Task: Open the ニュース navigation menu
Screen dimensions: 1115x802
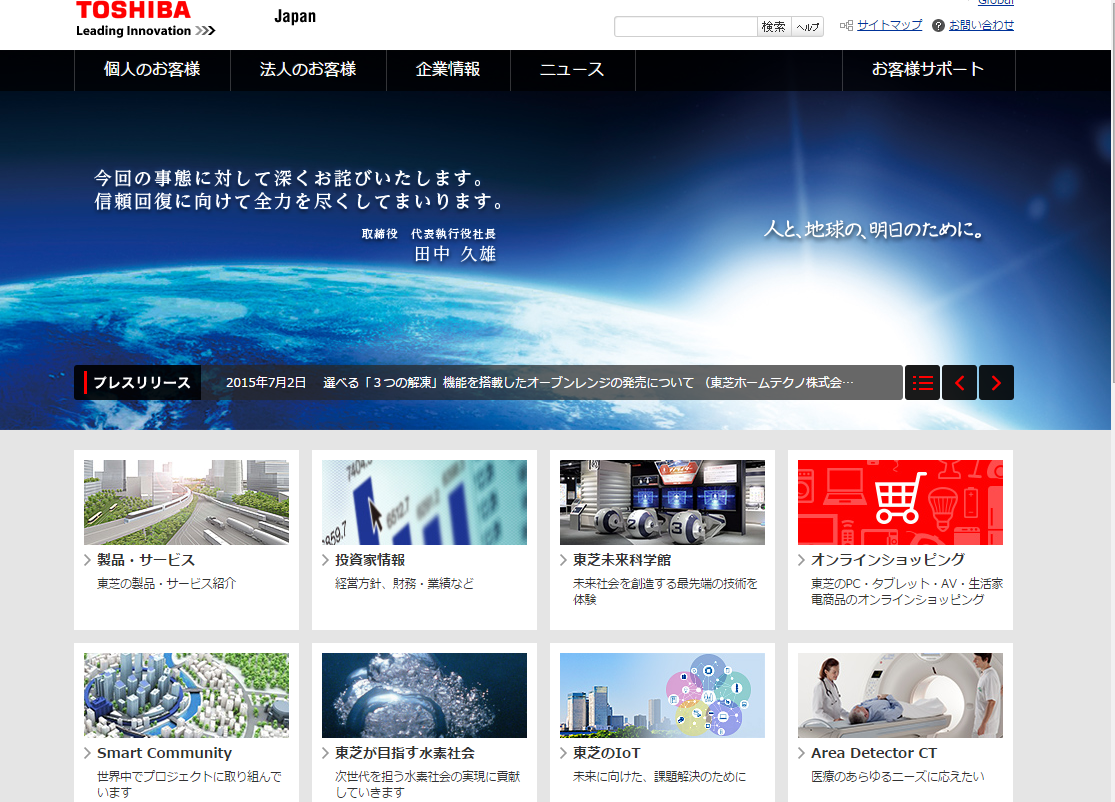Action: tap(572, 70)
